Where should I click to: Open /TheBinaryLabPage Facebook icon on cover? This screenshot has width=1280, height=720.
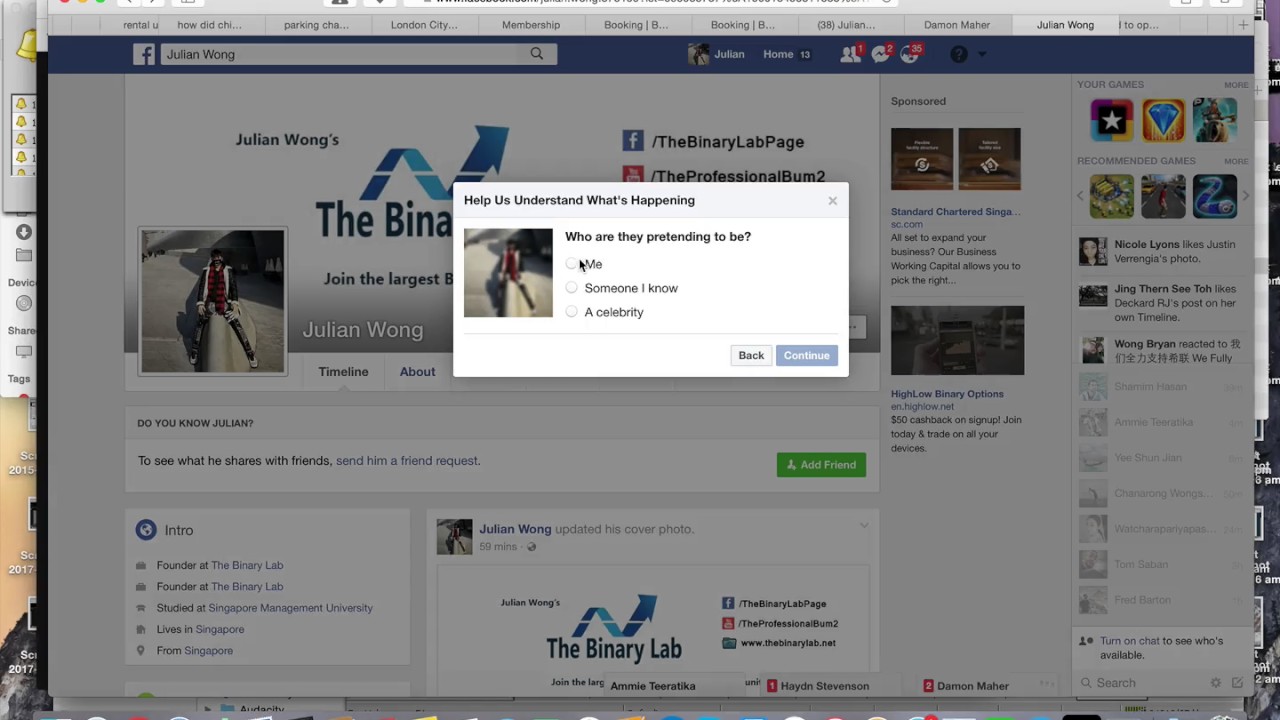632,141
